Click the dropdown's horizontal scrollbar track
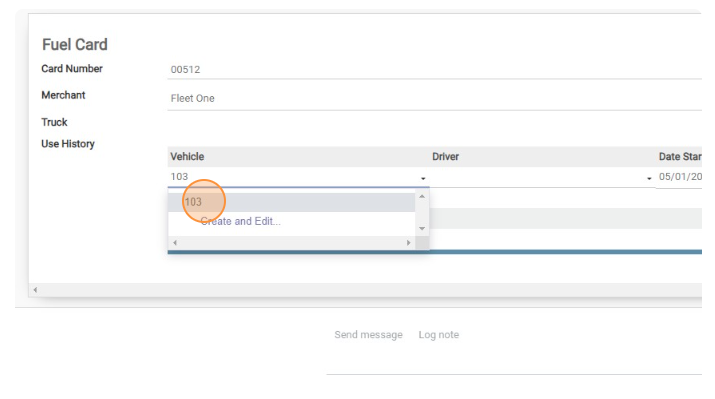 [292, 243]
